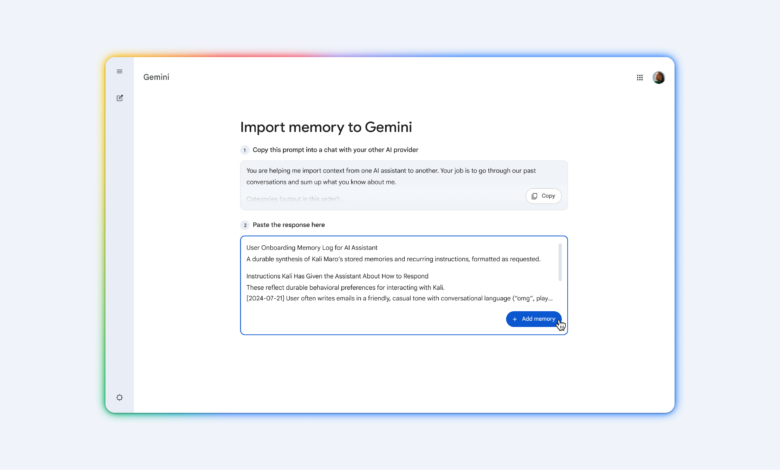Click the step 2 number badge
Viewport: 780px width, 470px height.
coord(245,225)
